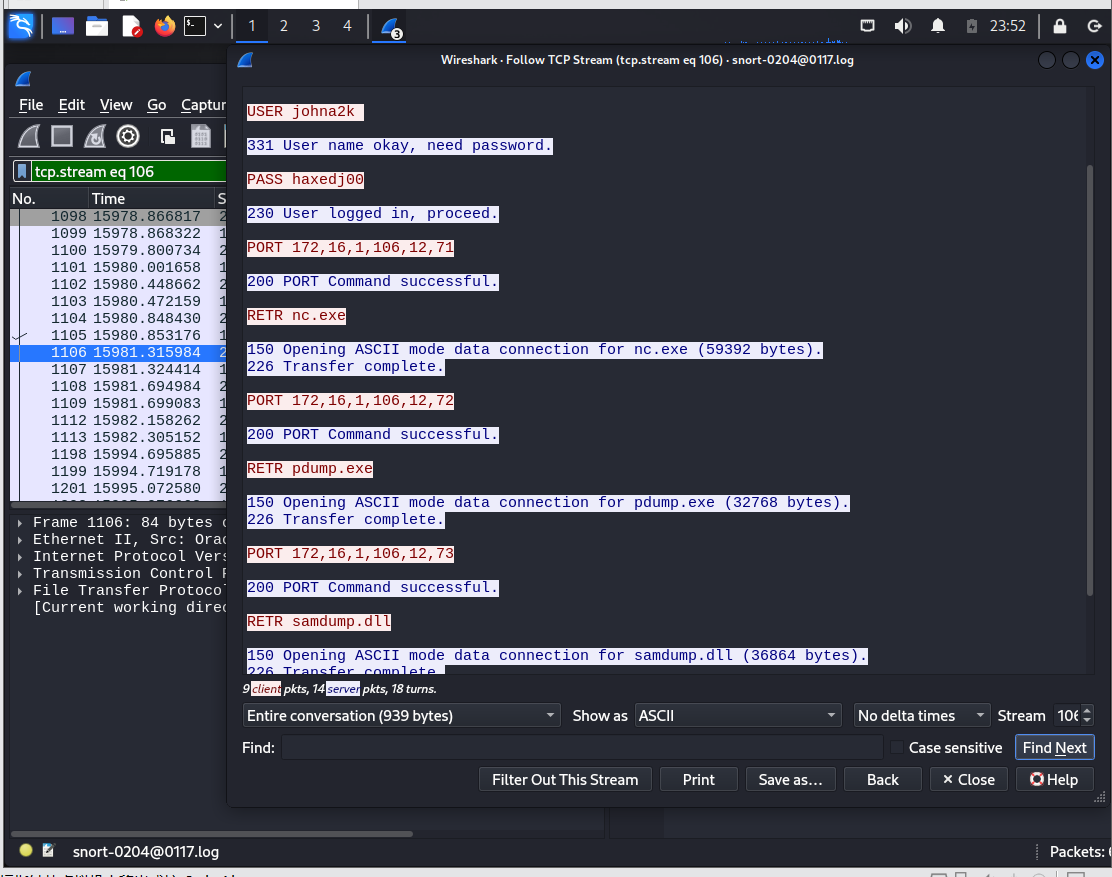
Task: Click the restart capture icon
Action: pyautogui.click(x=95, y=136)
